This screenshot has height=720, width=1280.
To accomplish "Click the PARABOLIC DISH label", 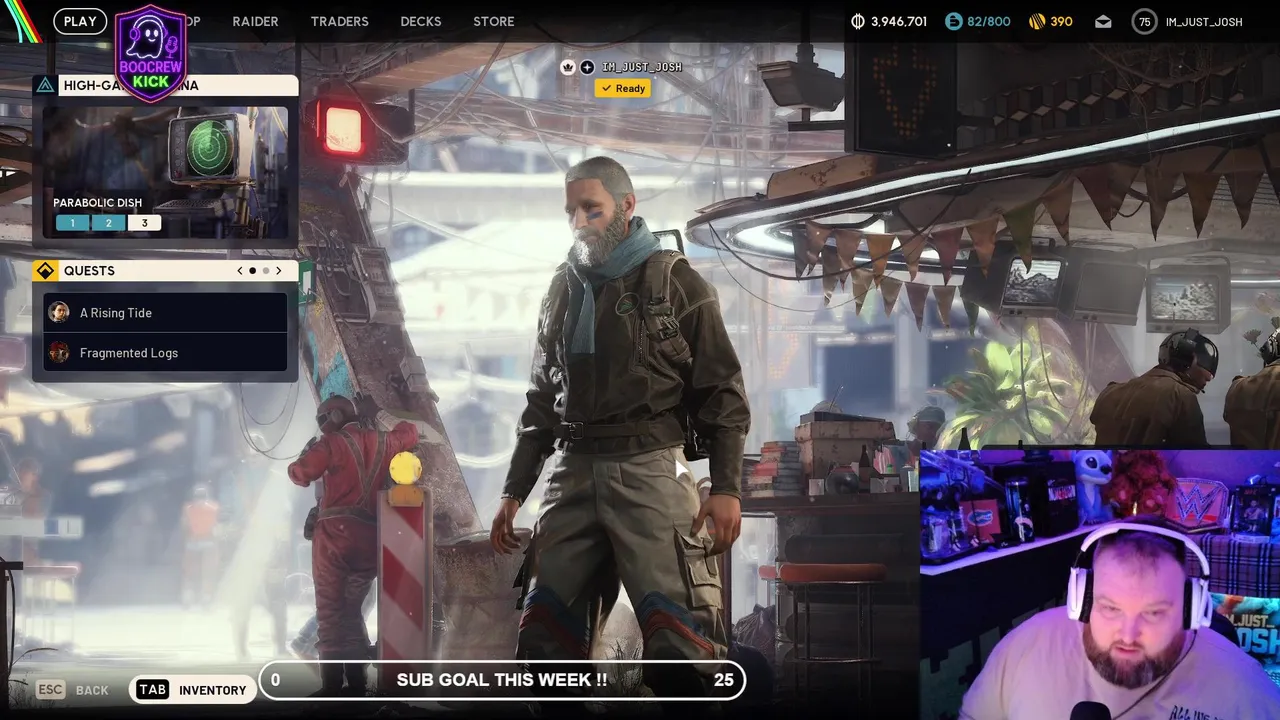I will pyautogui.click(x=97, y=203).
